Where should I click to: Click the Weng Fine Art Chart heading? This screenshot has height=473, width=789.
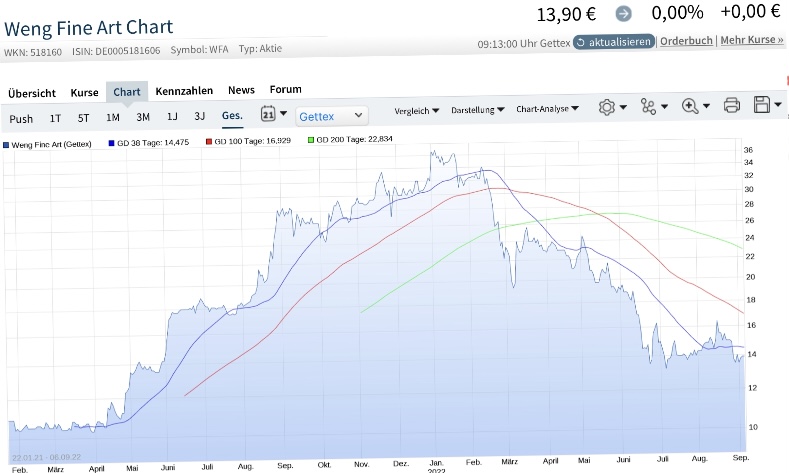[x=89, y=28]
